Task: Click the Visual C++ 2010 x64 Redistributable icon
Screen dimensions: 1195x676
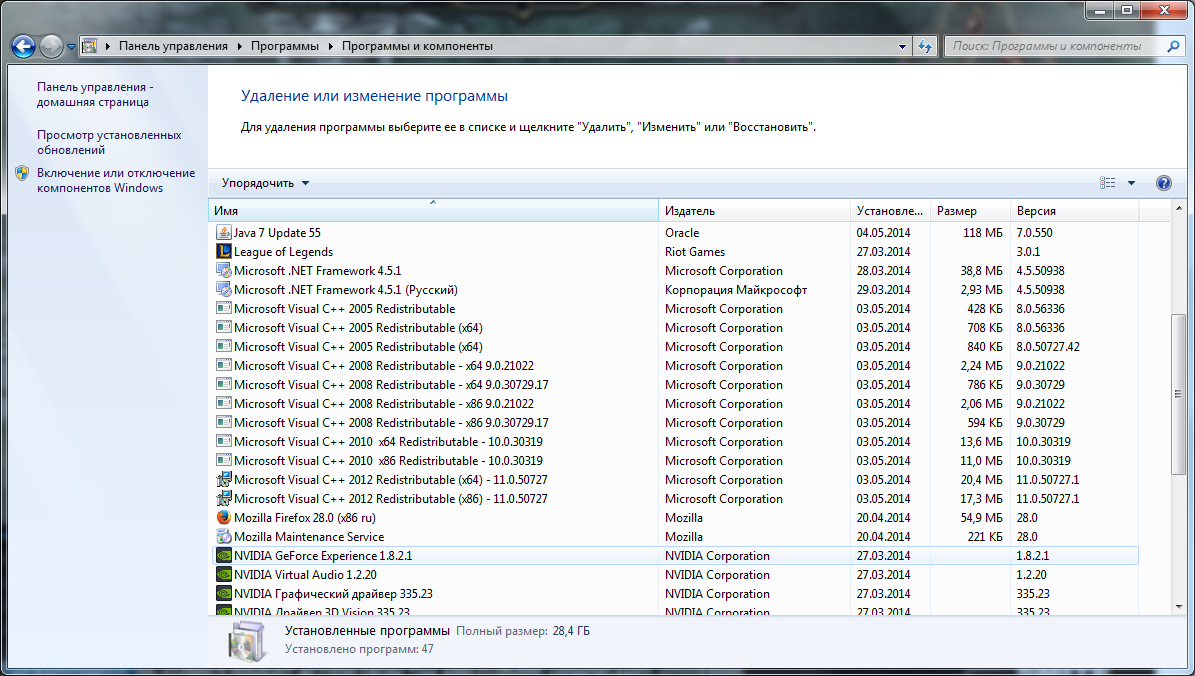Action: coord(223,441)
